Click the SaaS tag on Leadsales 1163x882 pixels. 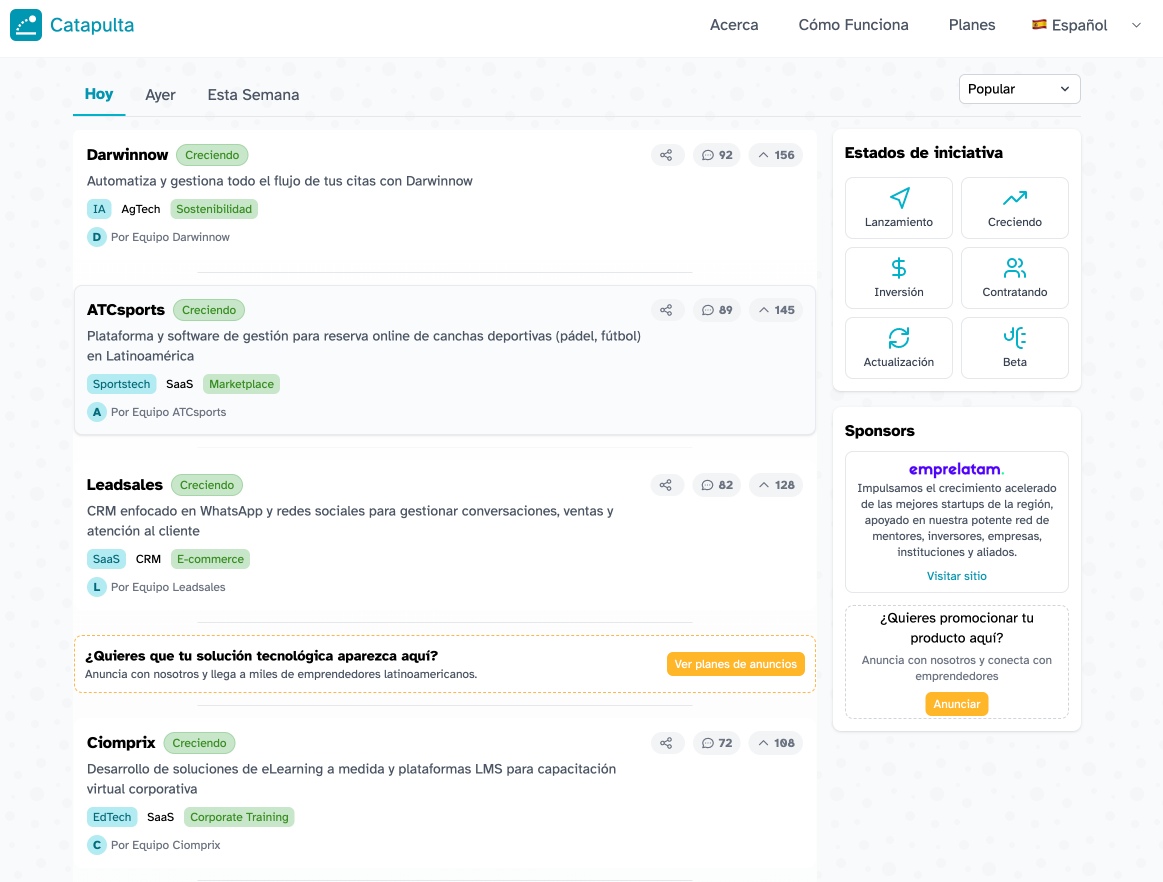tap(106, 559)
